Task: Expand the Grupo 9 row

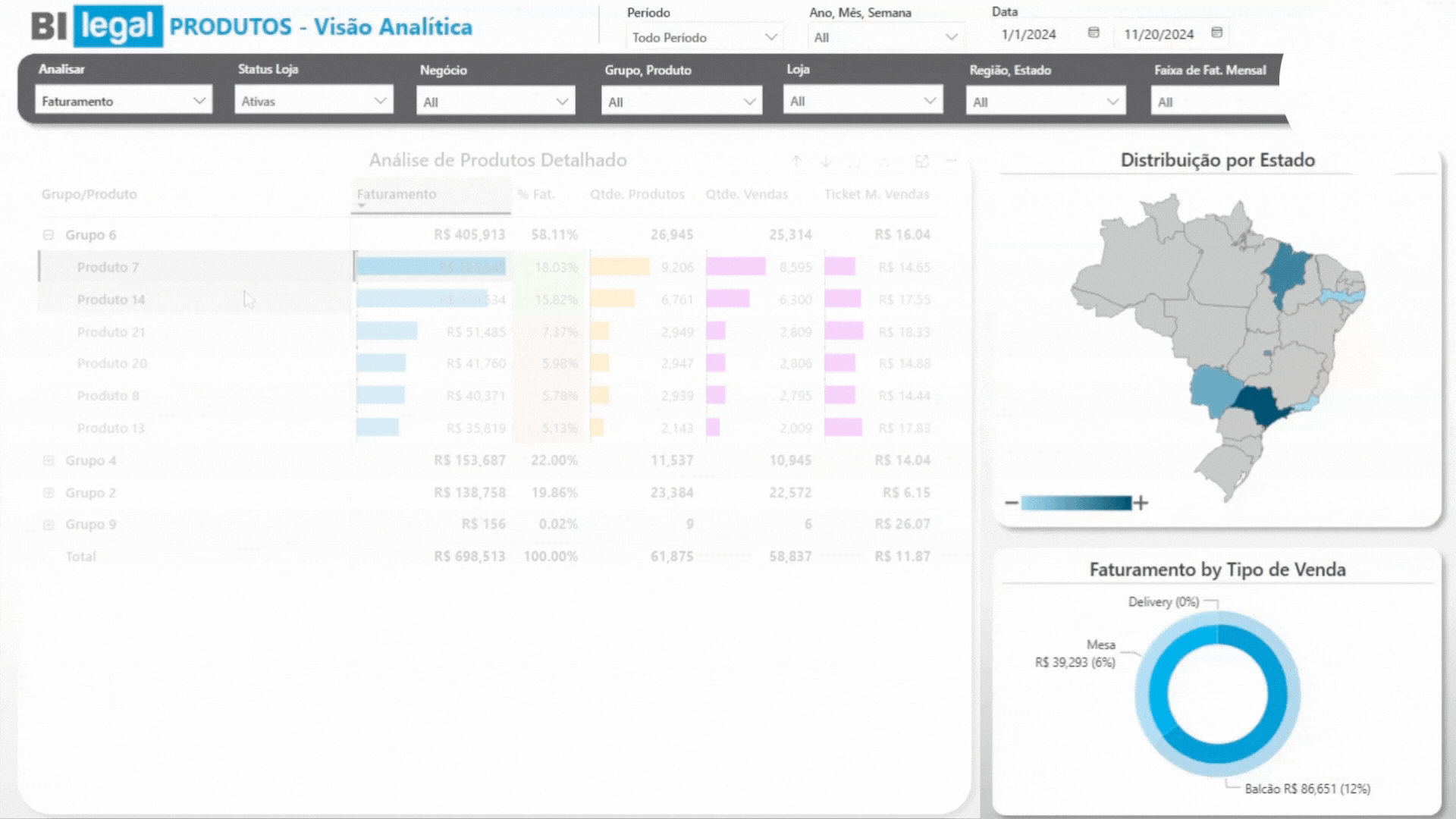Action: [x=49, y=525]
